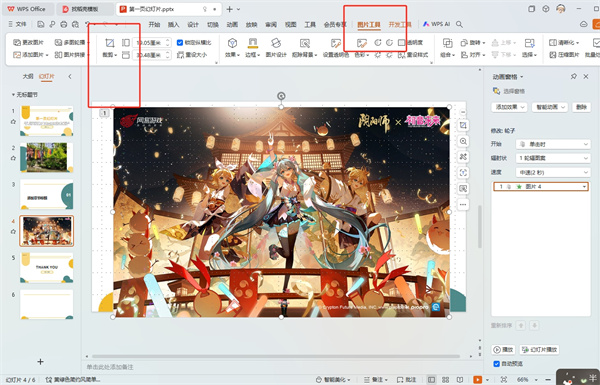Toggle Auto preview (自动预览) checkbox
The width and height of the screenshot is (600, 385).
click(x=496, y=364)
